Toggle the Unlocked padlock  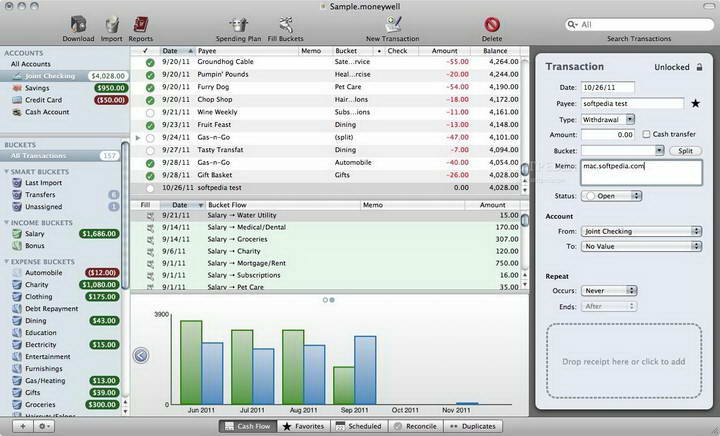click(699, 67)
